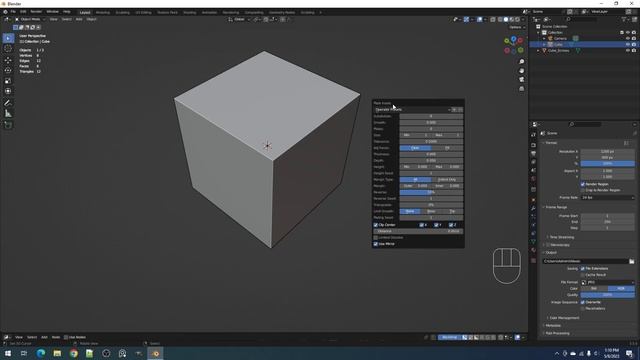640x360 pixels.
Task: Open the output folder browse icon
Action: 631,261
